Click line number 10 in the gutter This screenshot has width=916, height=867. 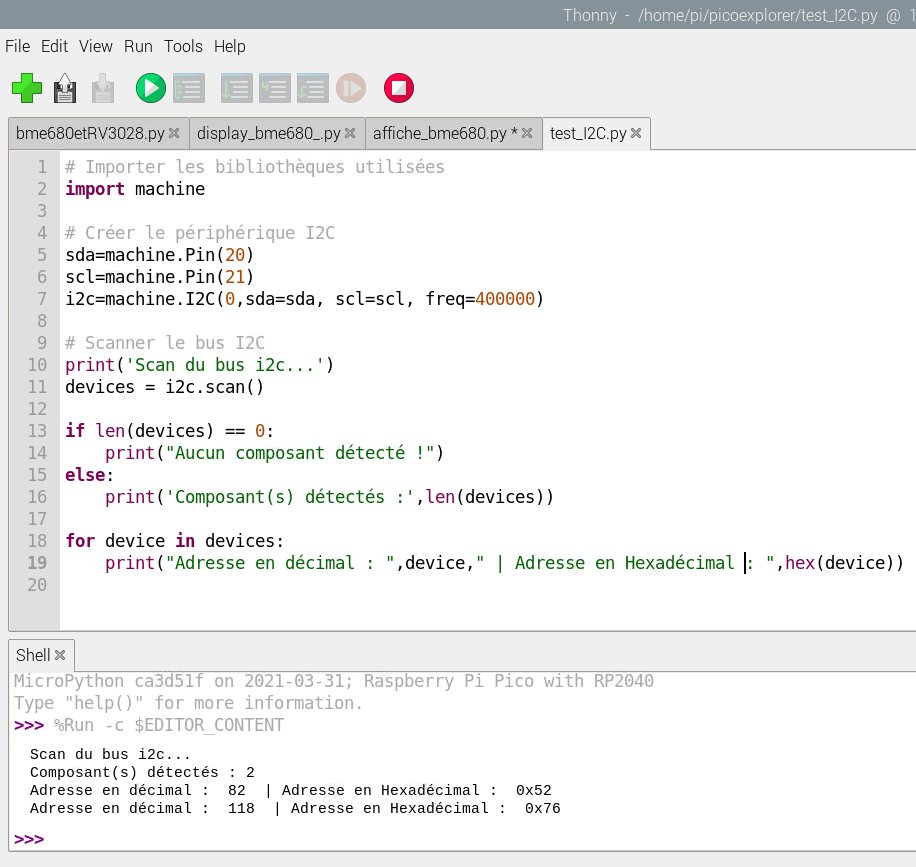(37, 365)
